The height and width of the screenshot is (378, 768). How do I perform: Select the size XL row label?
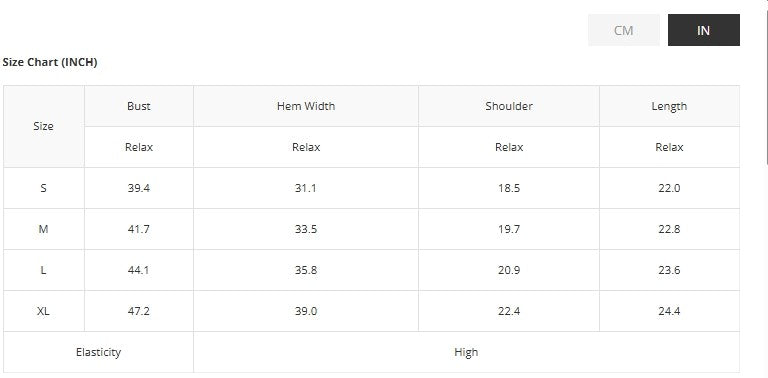pyautogui.click(x=44, y=311)
